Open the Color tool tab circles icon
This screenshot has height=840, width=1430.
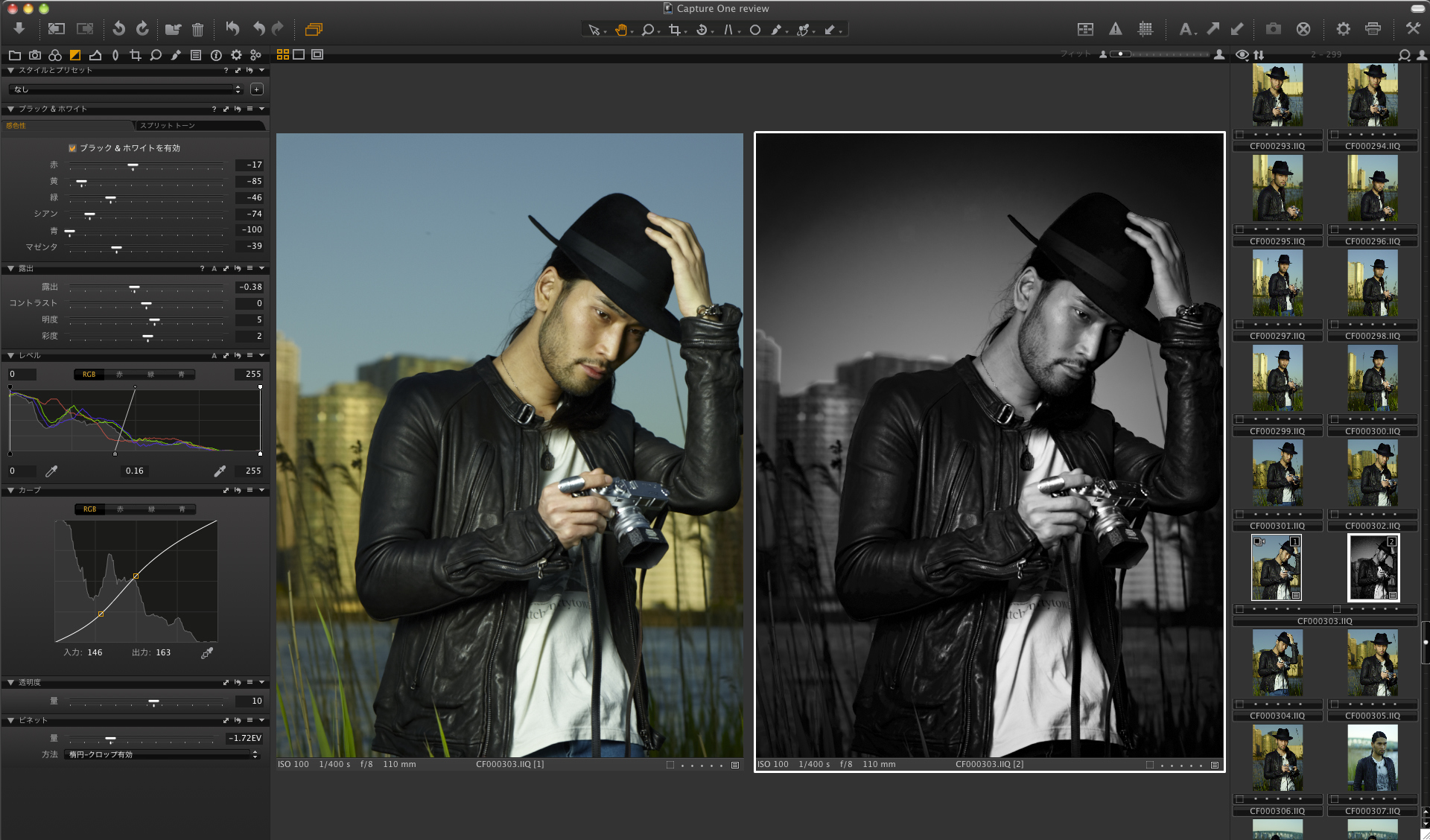[55, 55]
